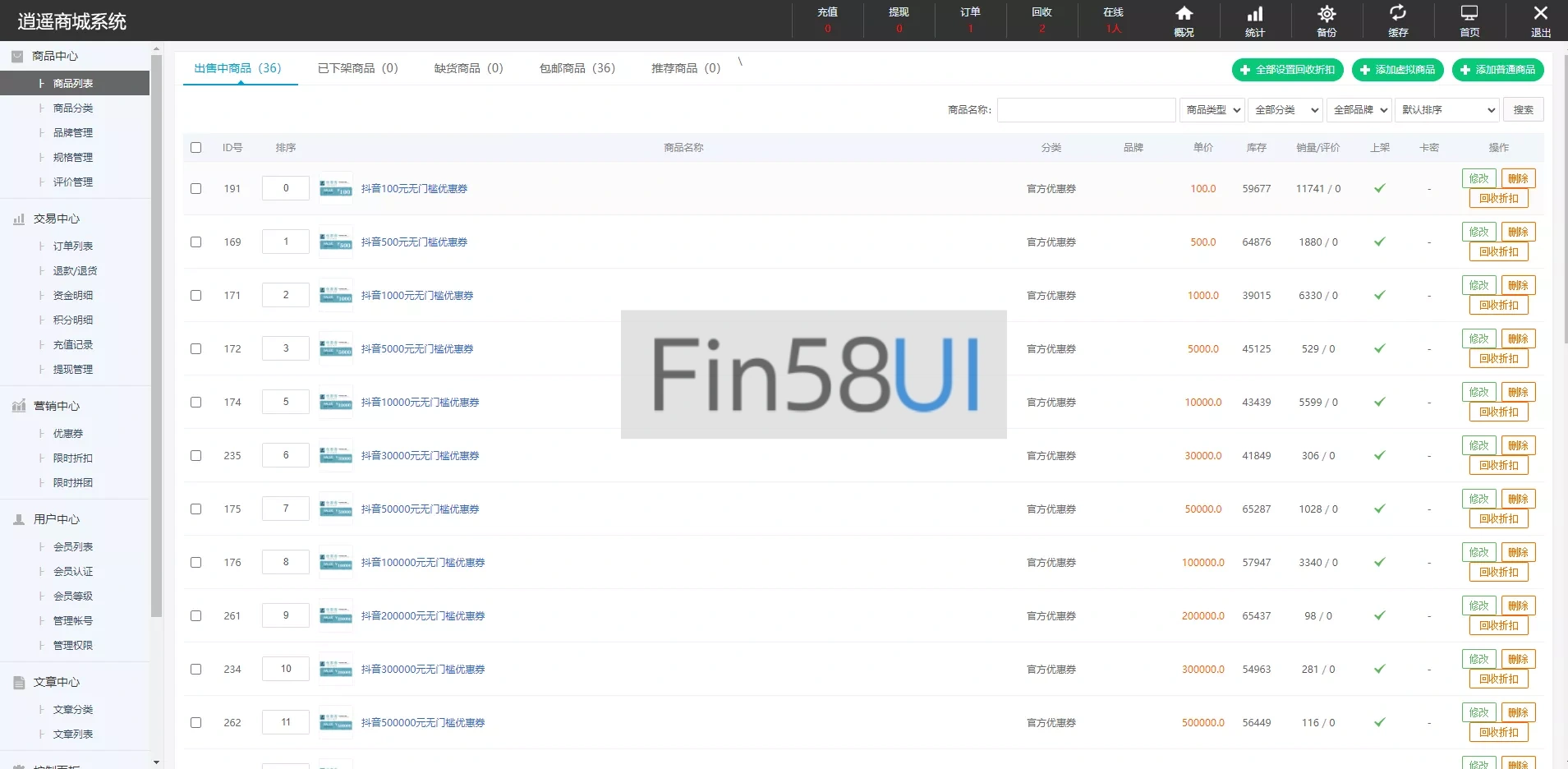Select the 包邮商品 tab
The image size is (1568, 769).
click(577, 68)
